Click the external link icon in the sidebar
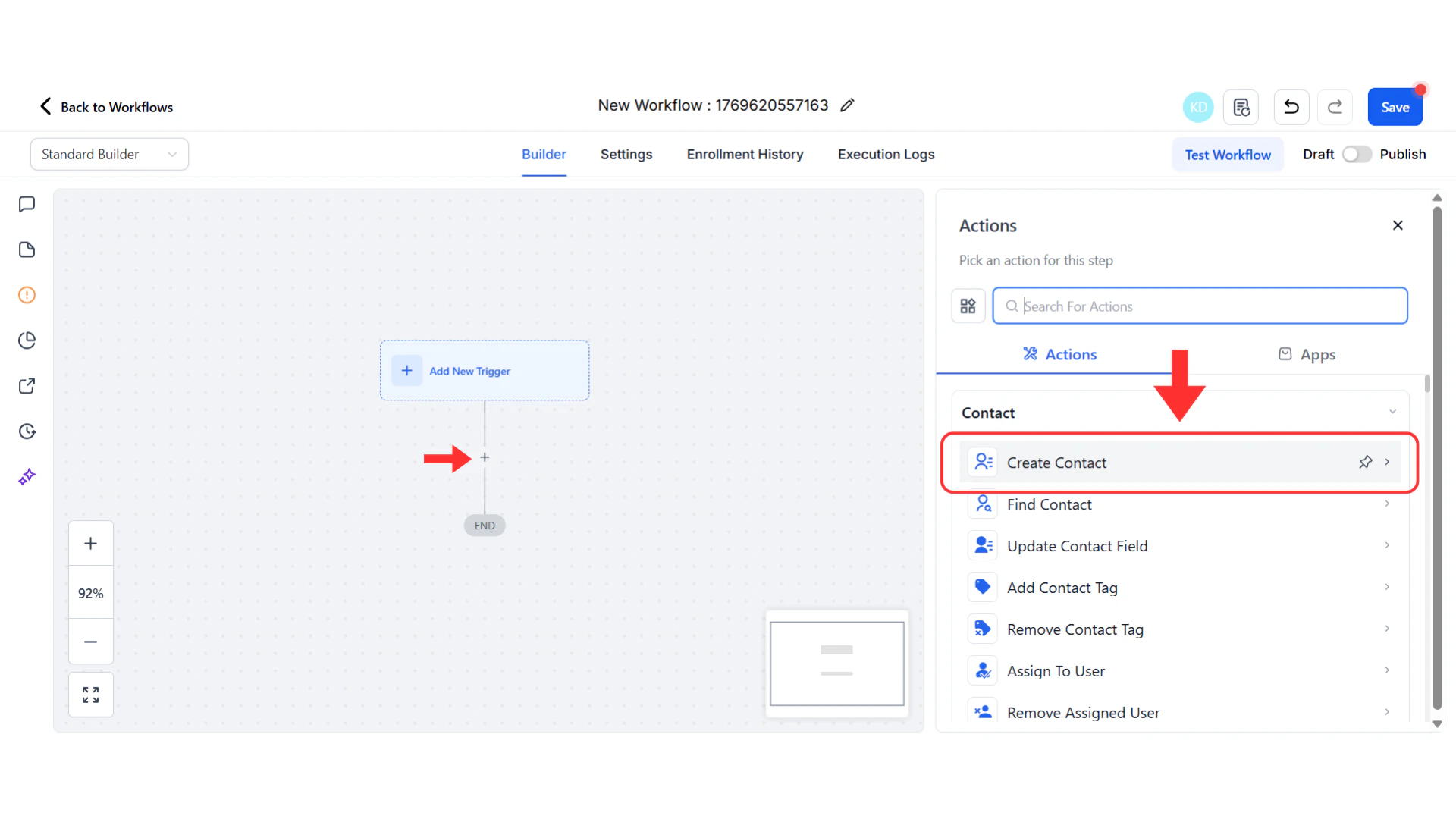The height and width of the screenshot is (819, 1456). [27, 385]
